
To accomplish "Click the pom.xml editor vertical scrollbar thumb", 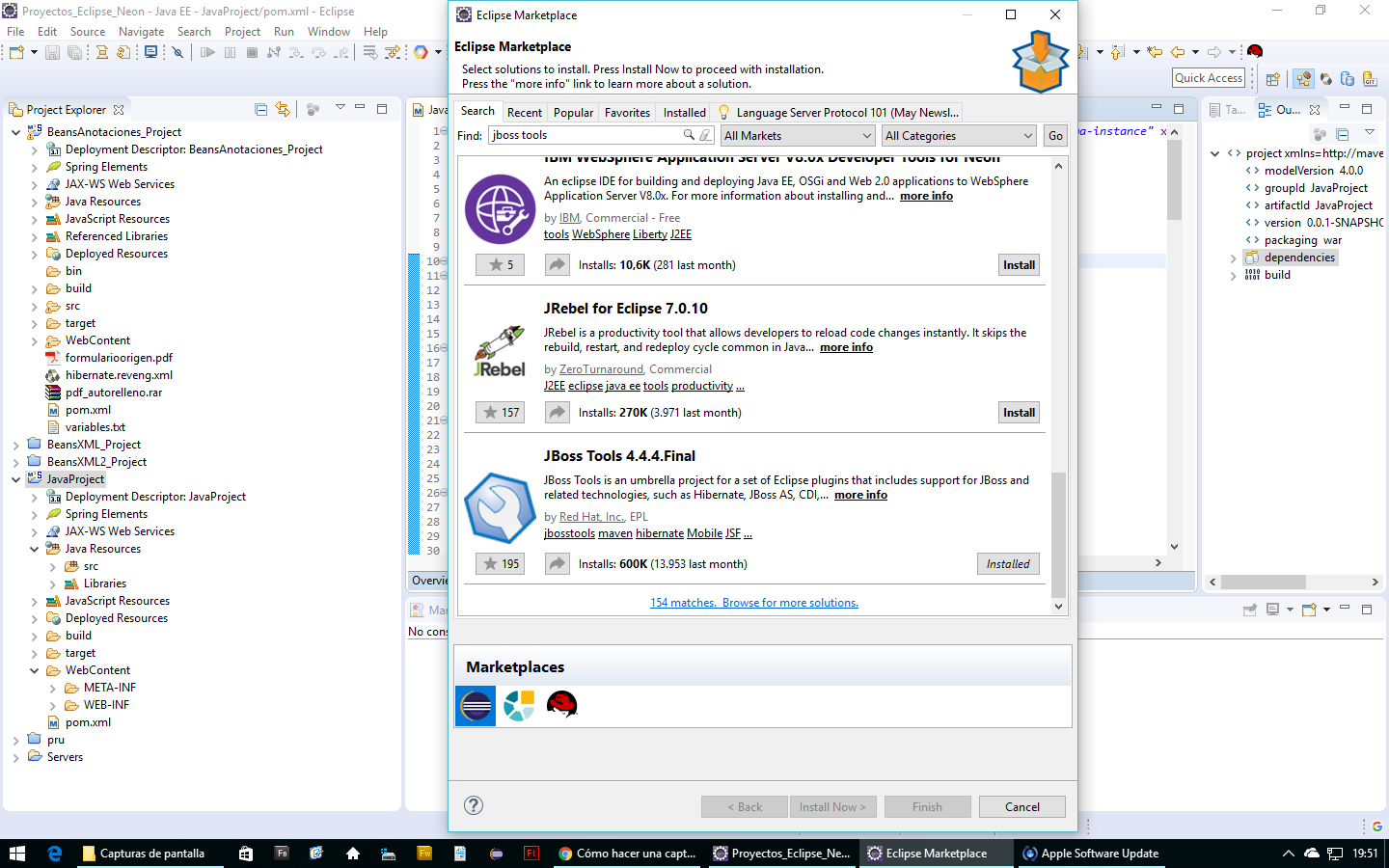I will point(1174,180).
